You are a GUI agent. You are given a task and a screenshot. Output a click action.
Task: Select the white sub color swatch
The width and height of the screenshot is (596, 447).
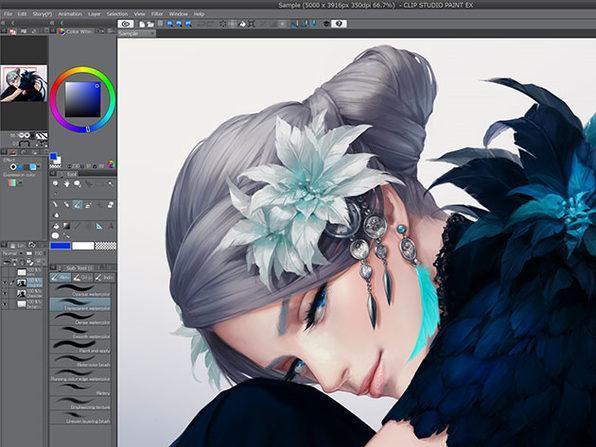[x=83, y=246]
